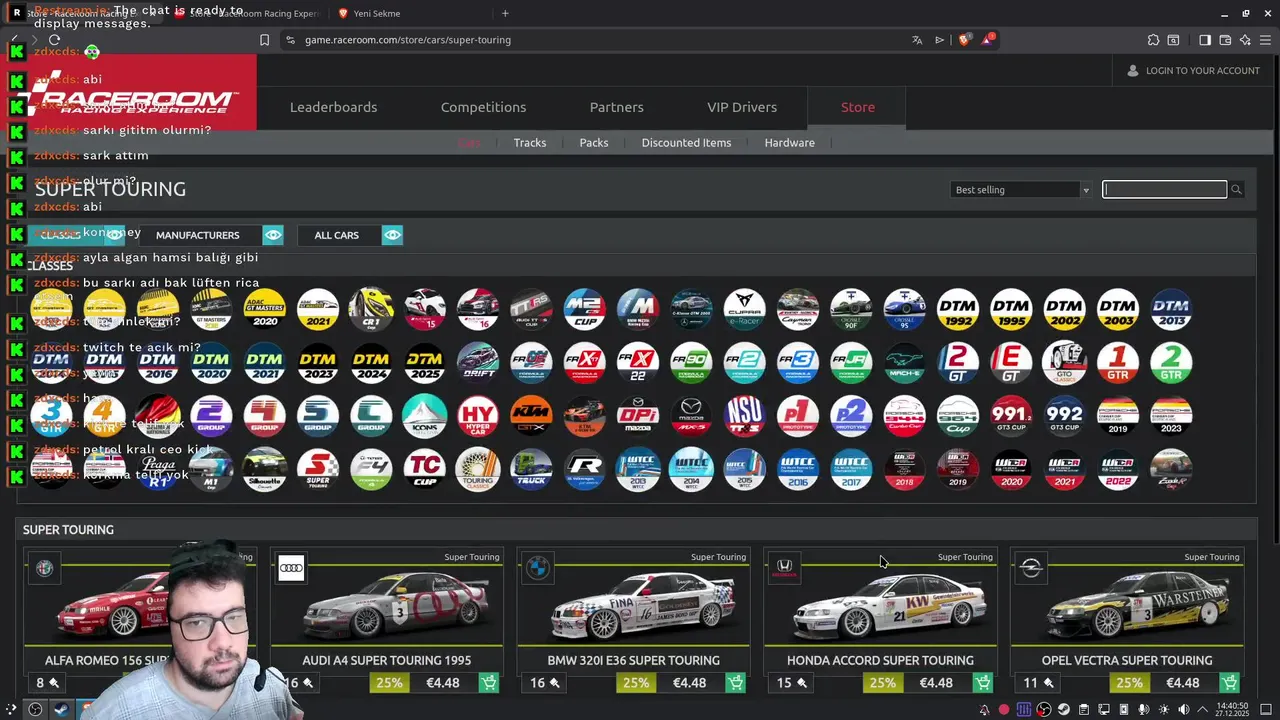
Task: Add BMW 320i E36 to cart
Action: (x=736, y=683)
